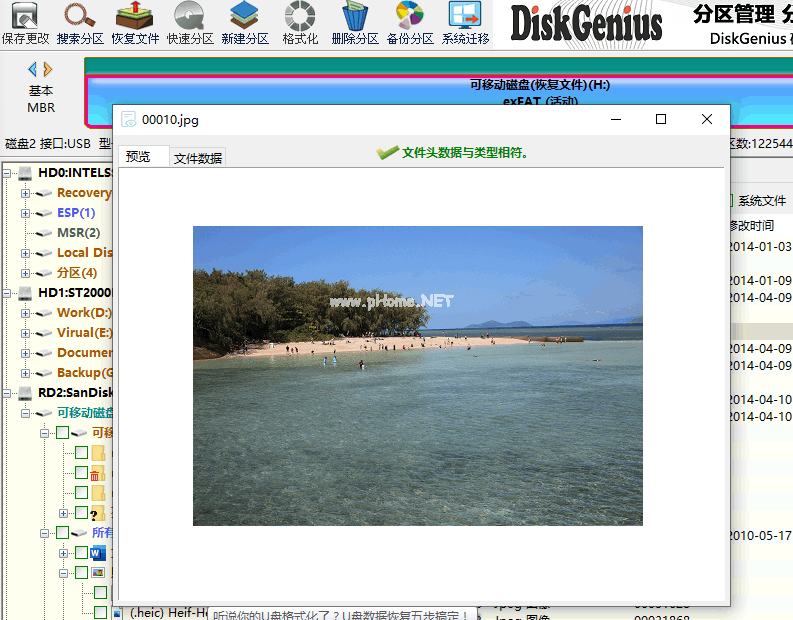Screen dimensions: 793x620
Task: Check the box next to deleted-files trash folder
Action: coord(82,473)
